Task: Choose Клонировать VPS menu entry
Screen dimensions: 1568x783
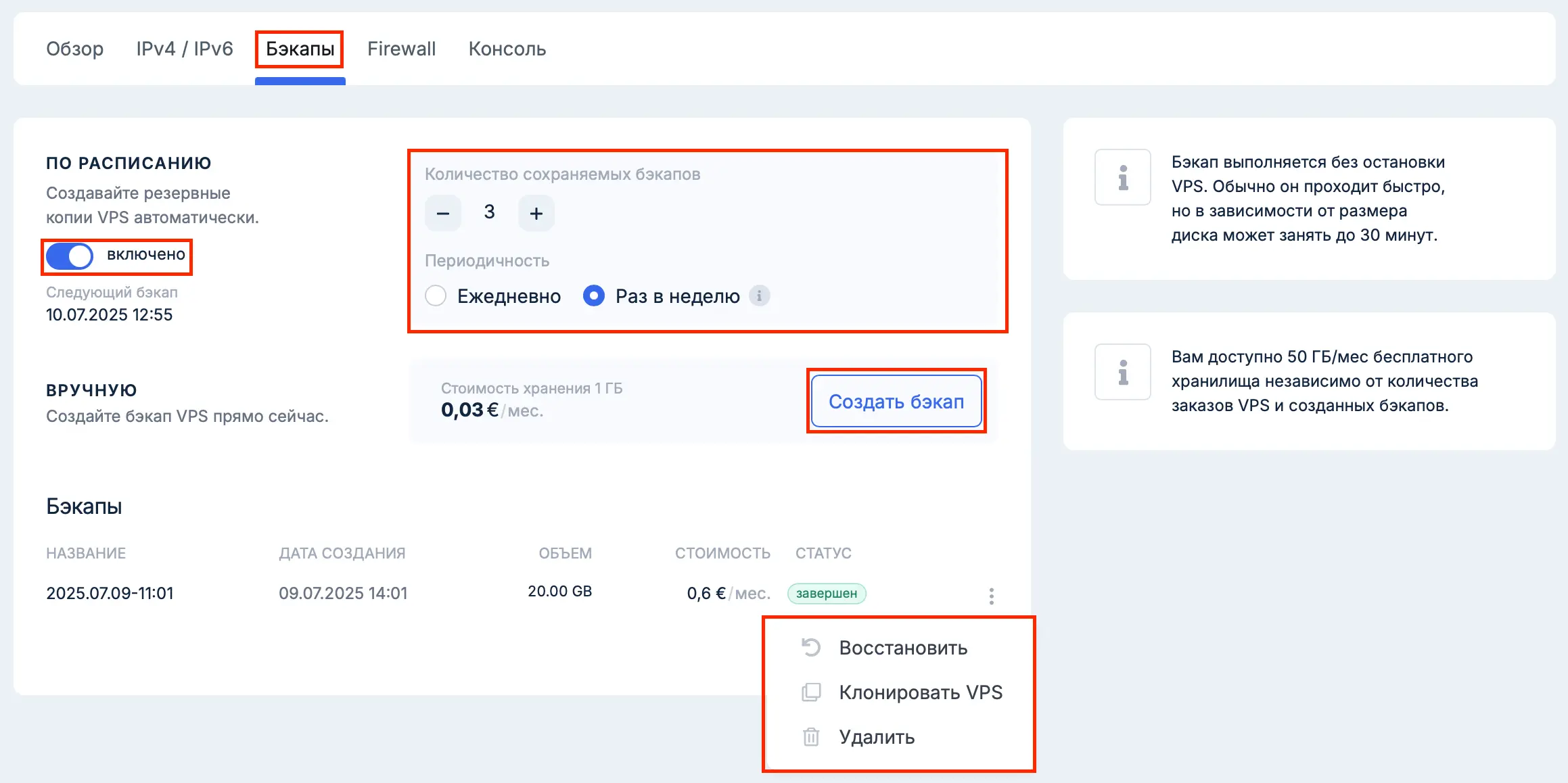Action: pyautogui.click(x=920, y=692)
